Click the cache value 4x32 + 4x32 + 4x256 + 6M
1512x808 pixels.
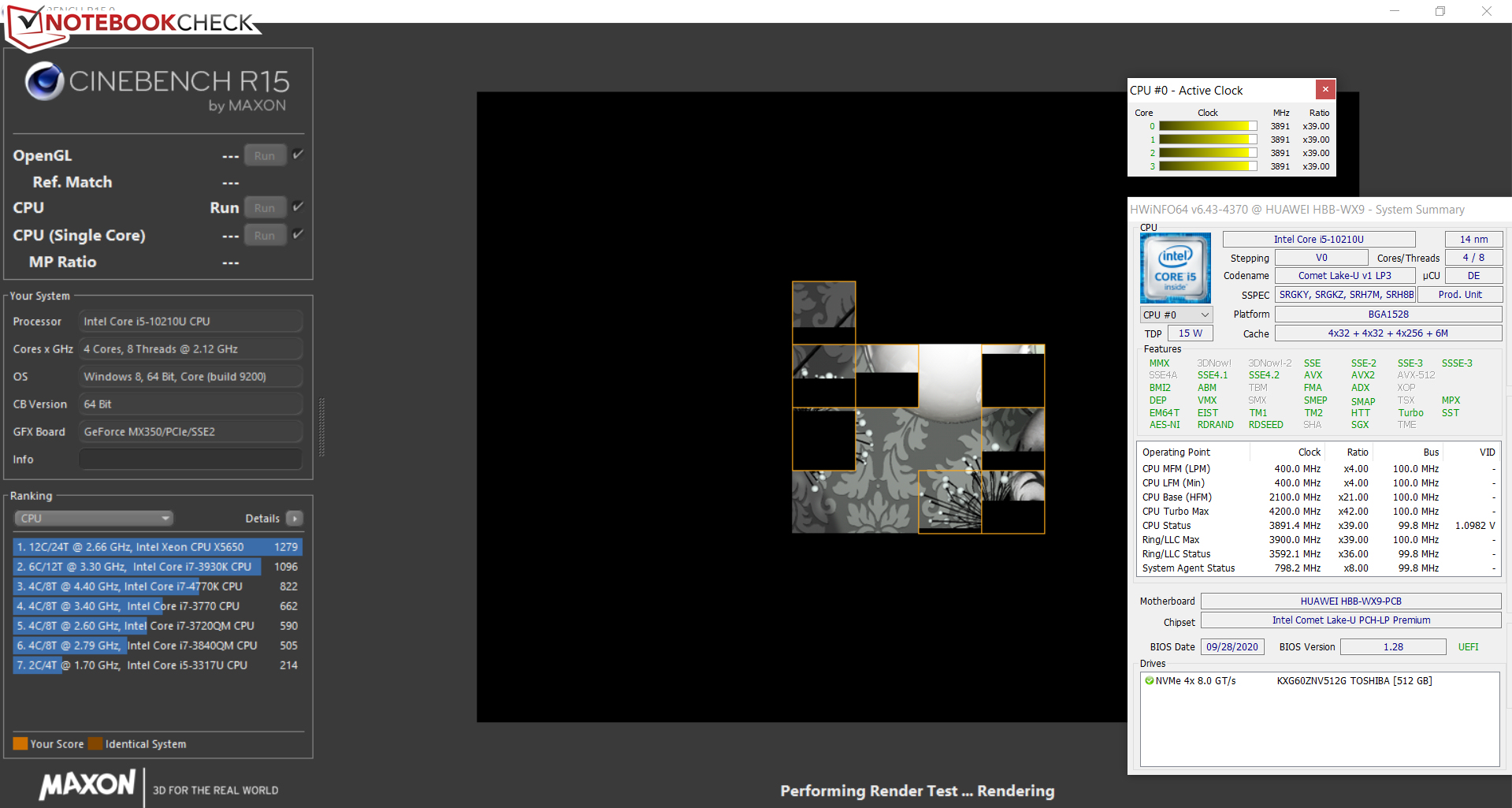(x=1388, y=333)
